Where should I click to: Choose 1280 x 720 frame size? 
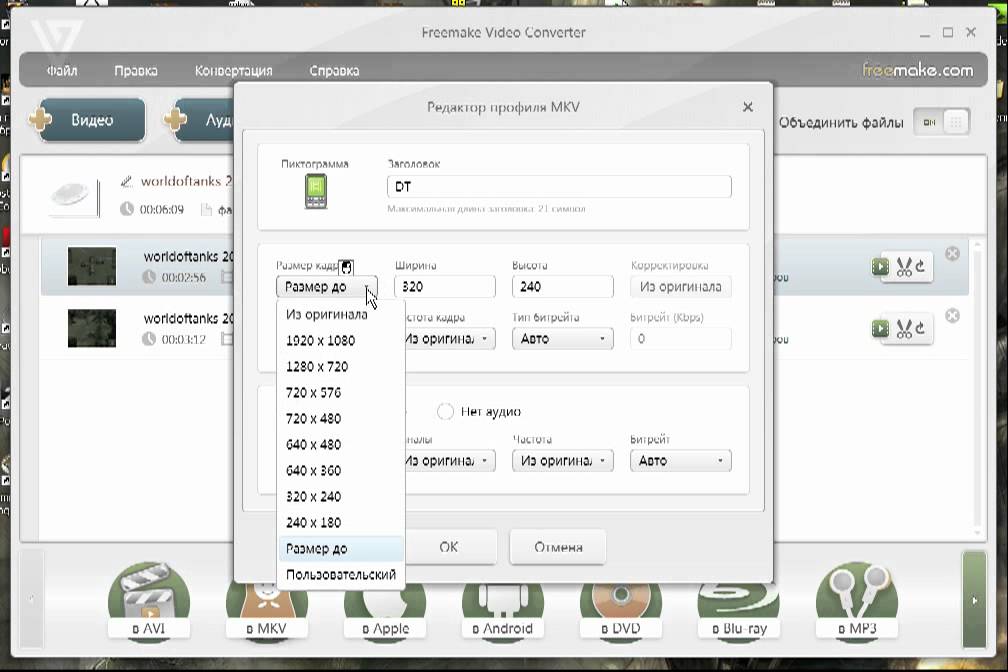tap(341, 367)
